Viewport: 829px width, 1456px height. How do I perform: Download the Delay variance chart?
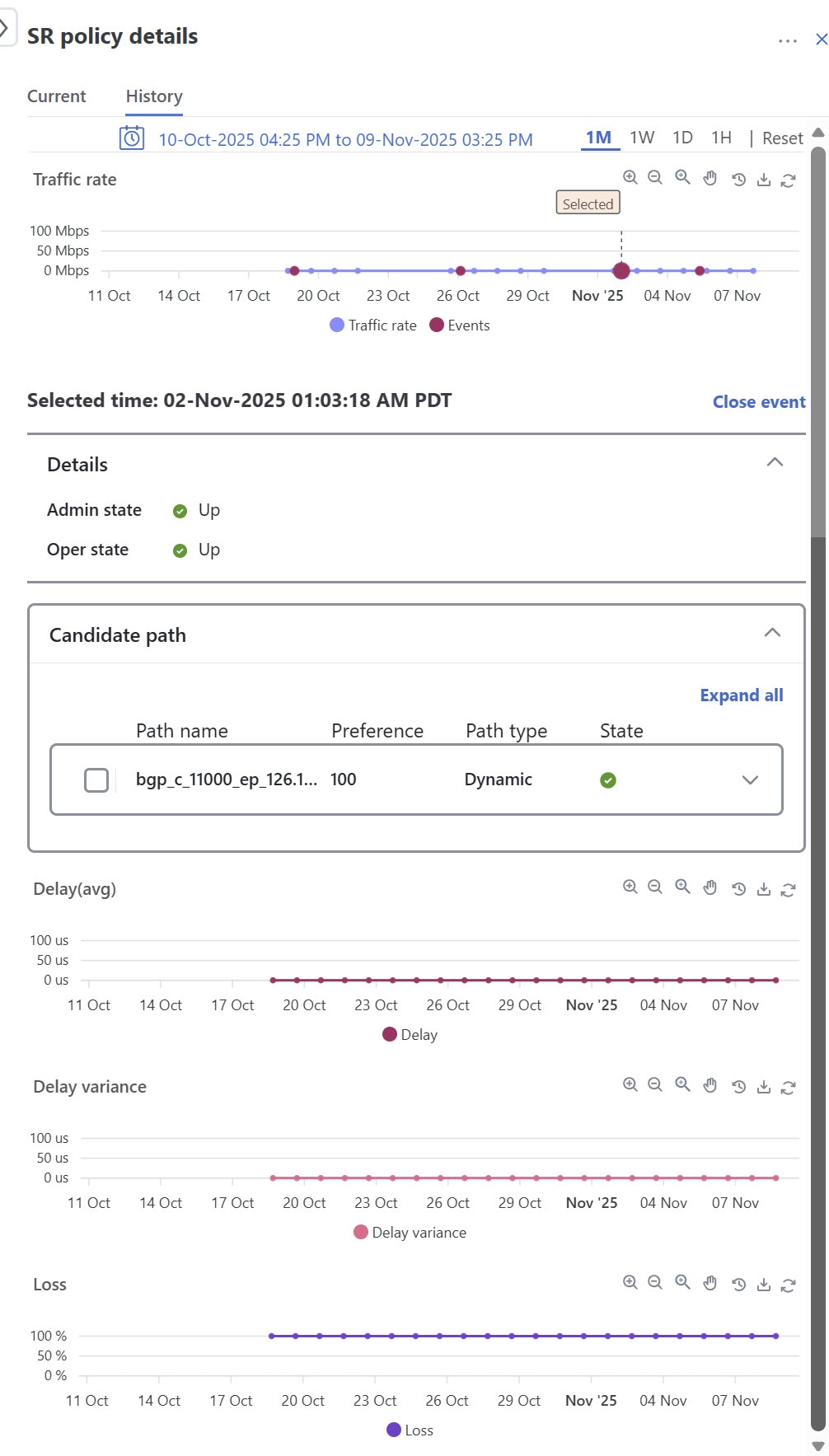pos(764,1087)
